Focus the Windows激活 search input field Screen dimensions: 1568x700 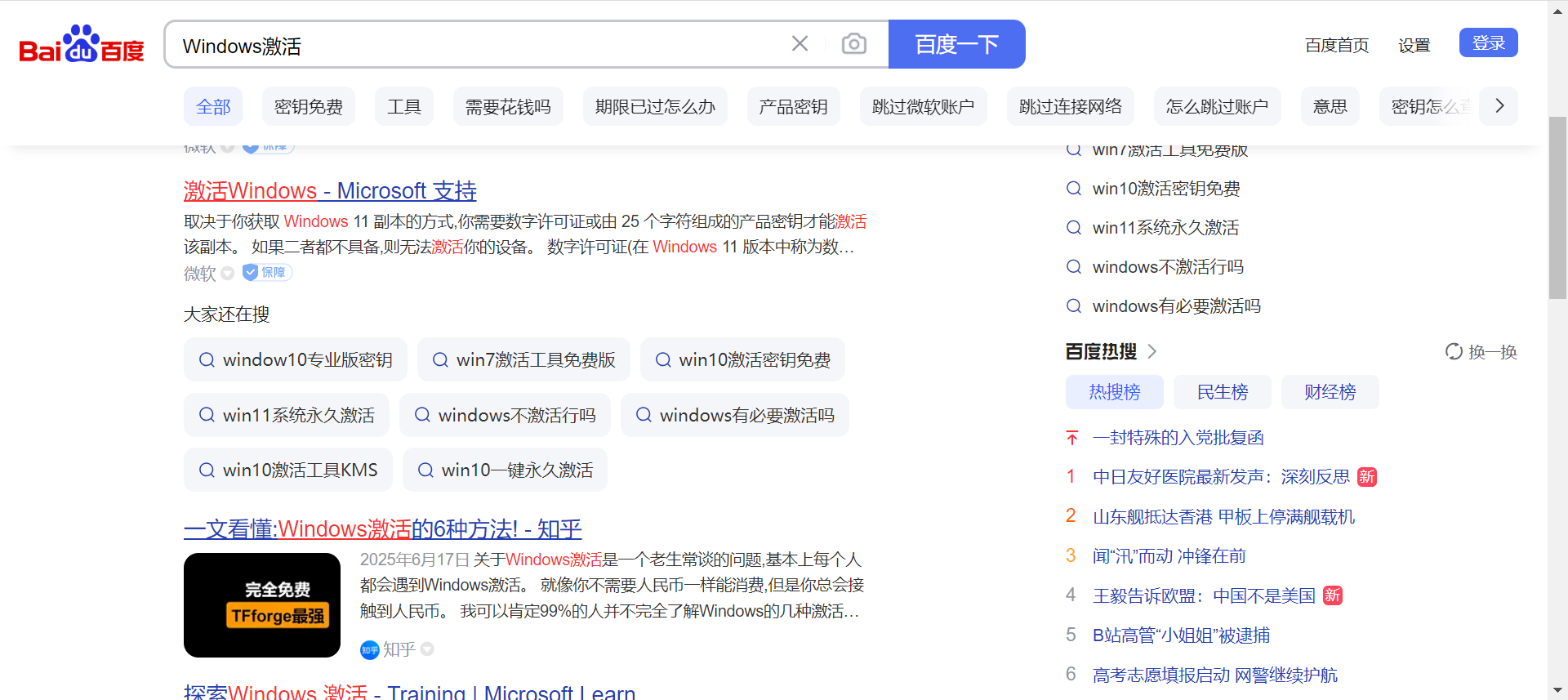point(478,45)
